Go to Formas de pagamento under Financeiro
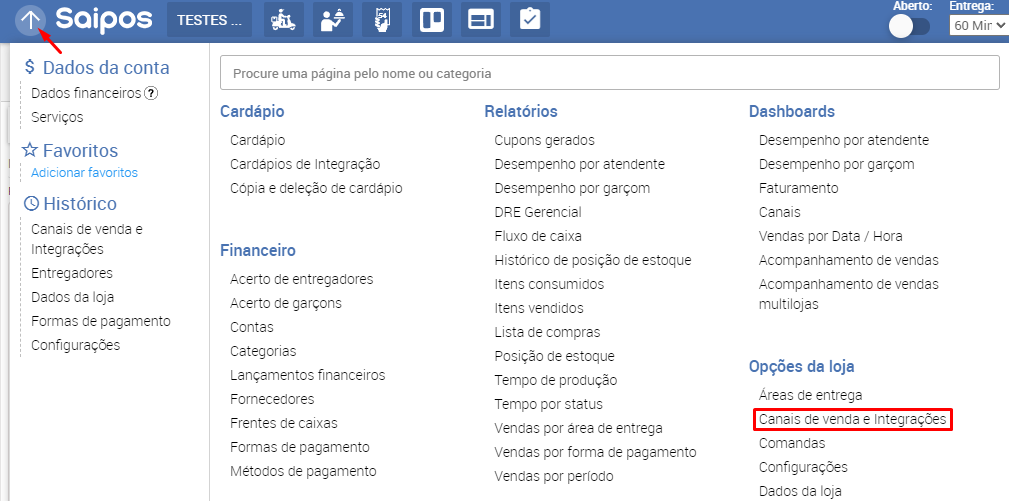This screenshot has width=1009, height=501. pyautogui.click(x=299, y=447)
